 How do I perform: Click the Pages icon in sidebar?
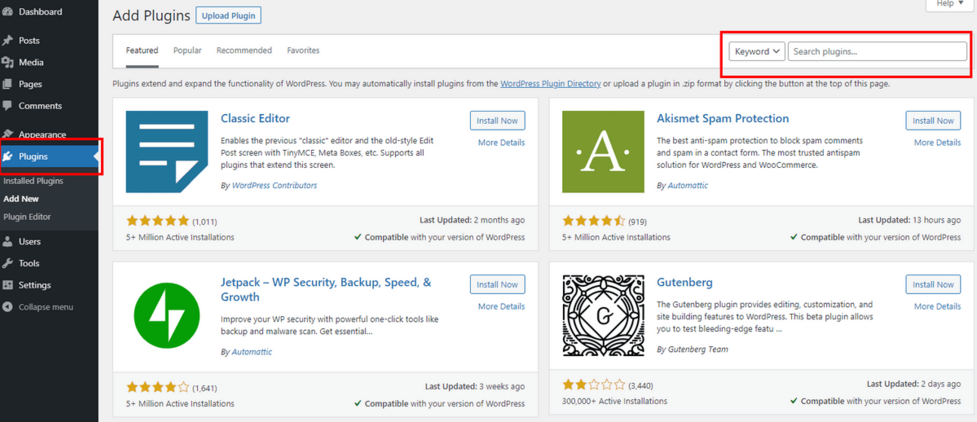(x=8, y=84)
